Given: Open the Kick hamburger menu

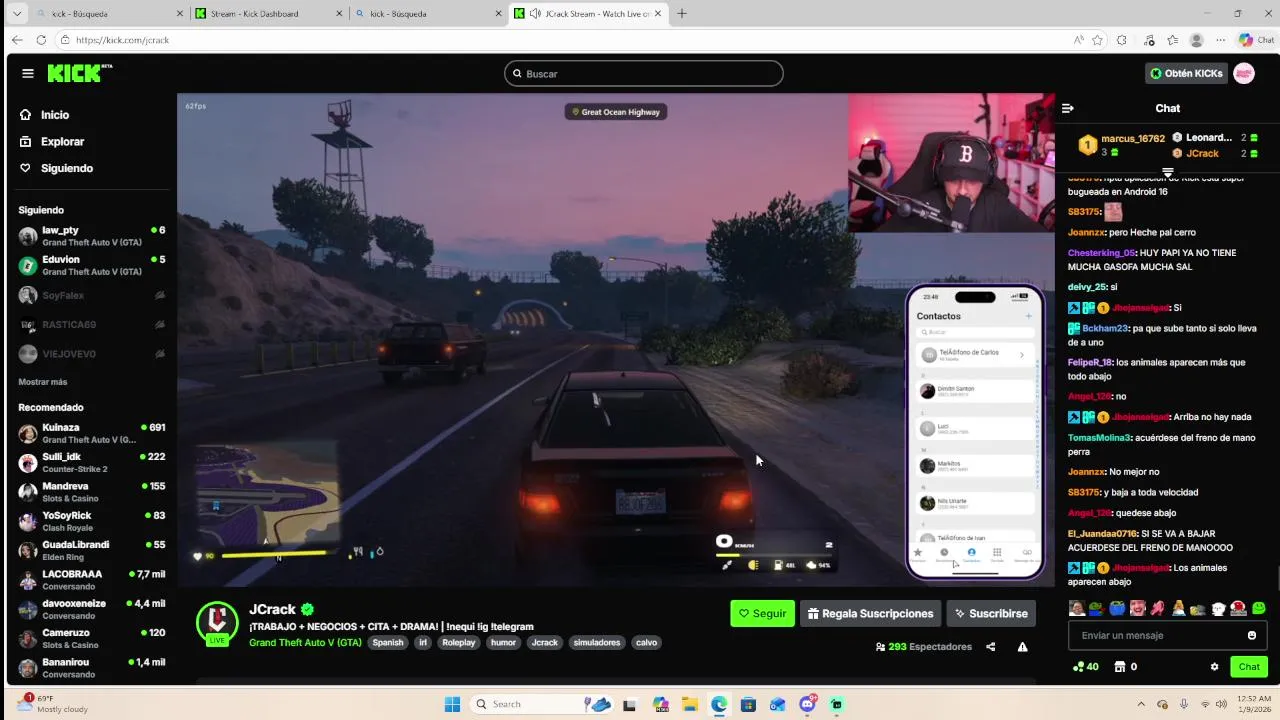Looking at the screenshot, I should click(28, 73).
